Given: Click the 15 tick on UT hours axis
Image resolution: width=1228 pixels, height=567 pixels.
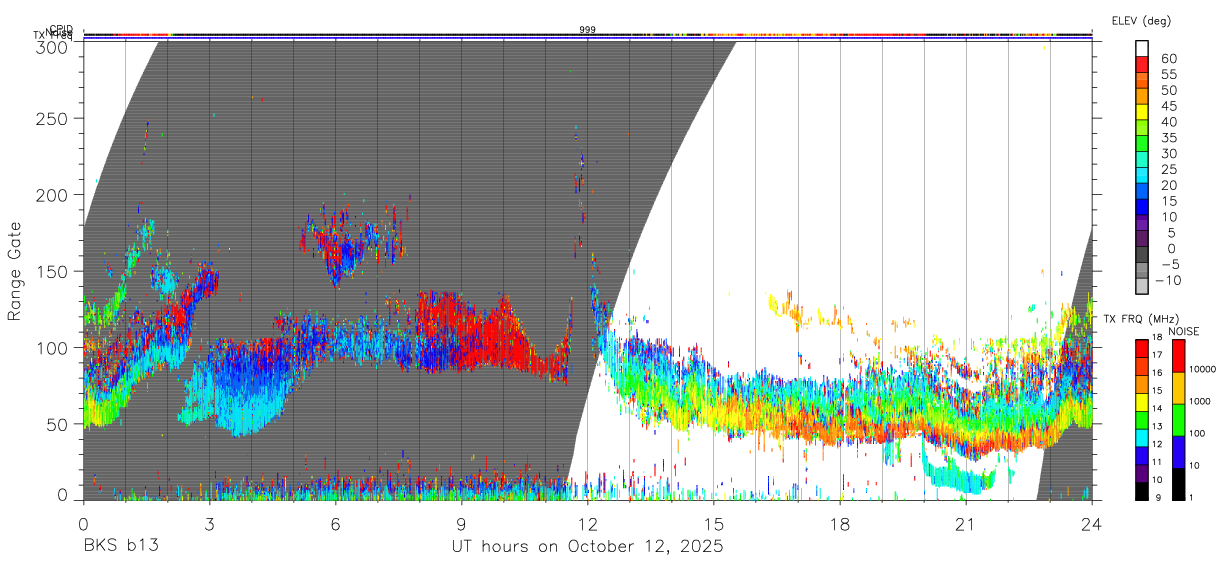Looking at the screenshot, I should point(714,524).
